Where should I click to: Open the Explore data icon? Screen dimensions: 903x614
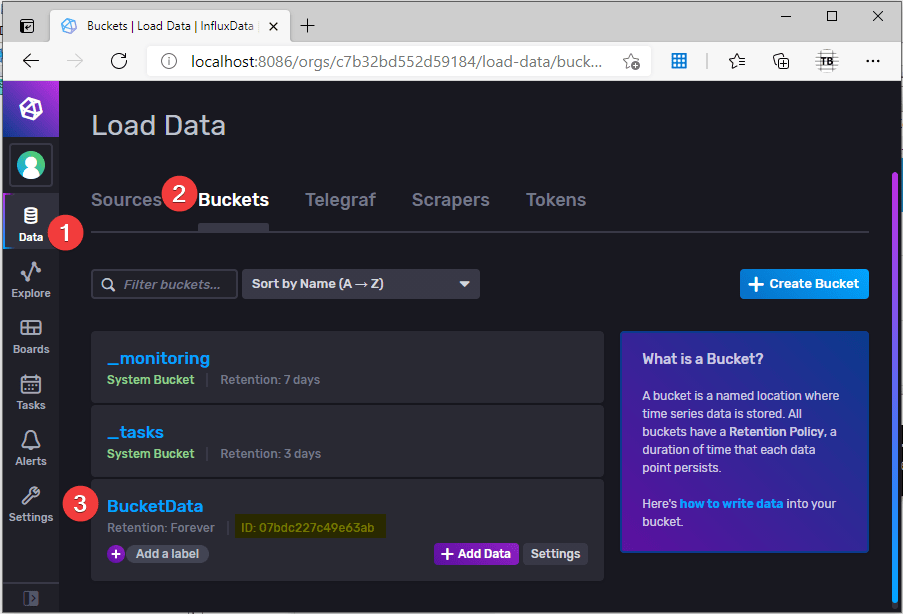point(30,278)
